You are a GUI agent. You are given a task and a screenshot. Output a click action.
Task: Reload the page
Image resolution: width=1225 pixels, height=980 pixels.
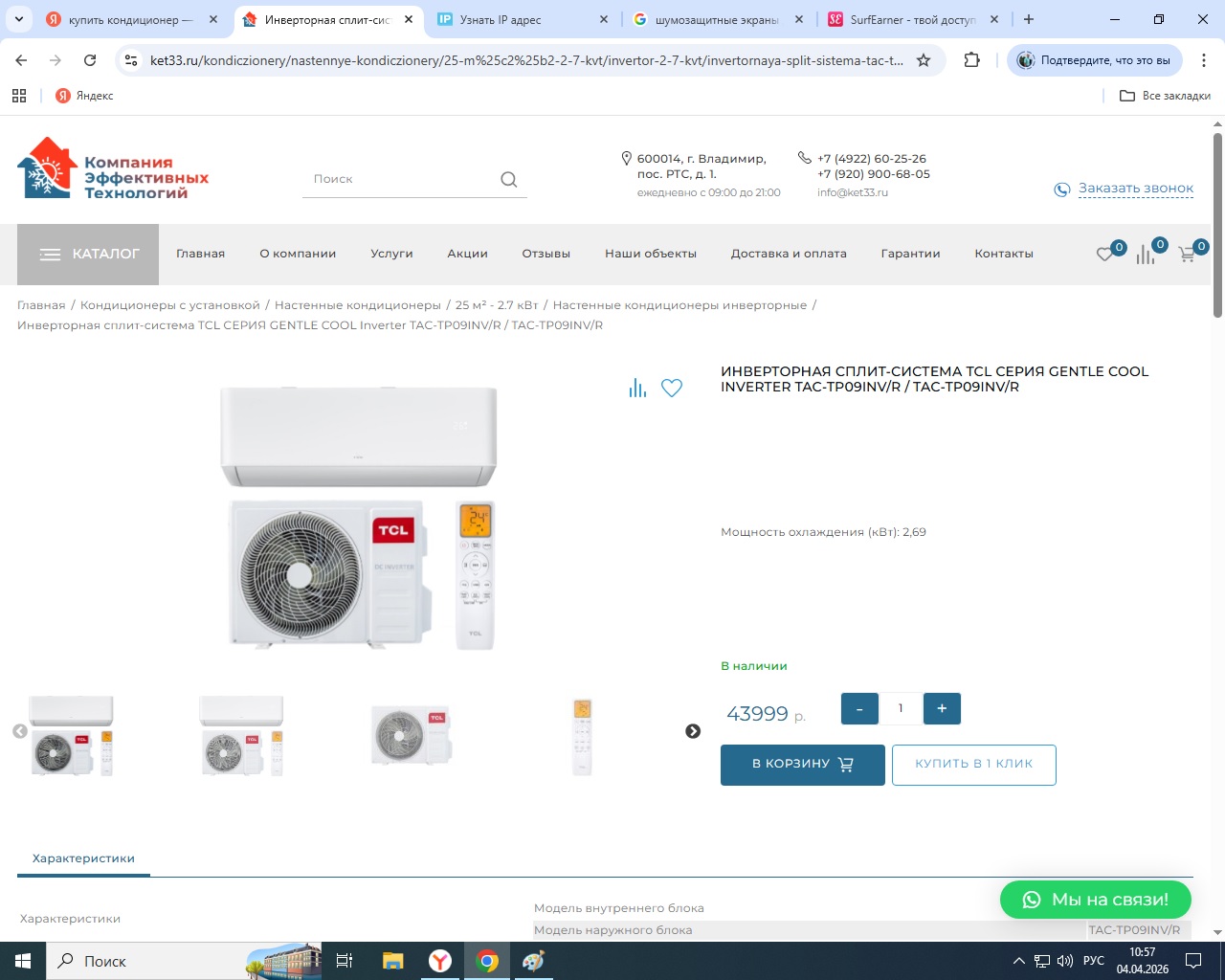pos(90,60)
